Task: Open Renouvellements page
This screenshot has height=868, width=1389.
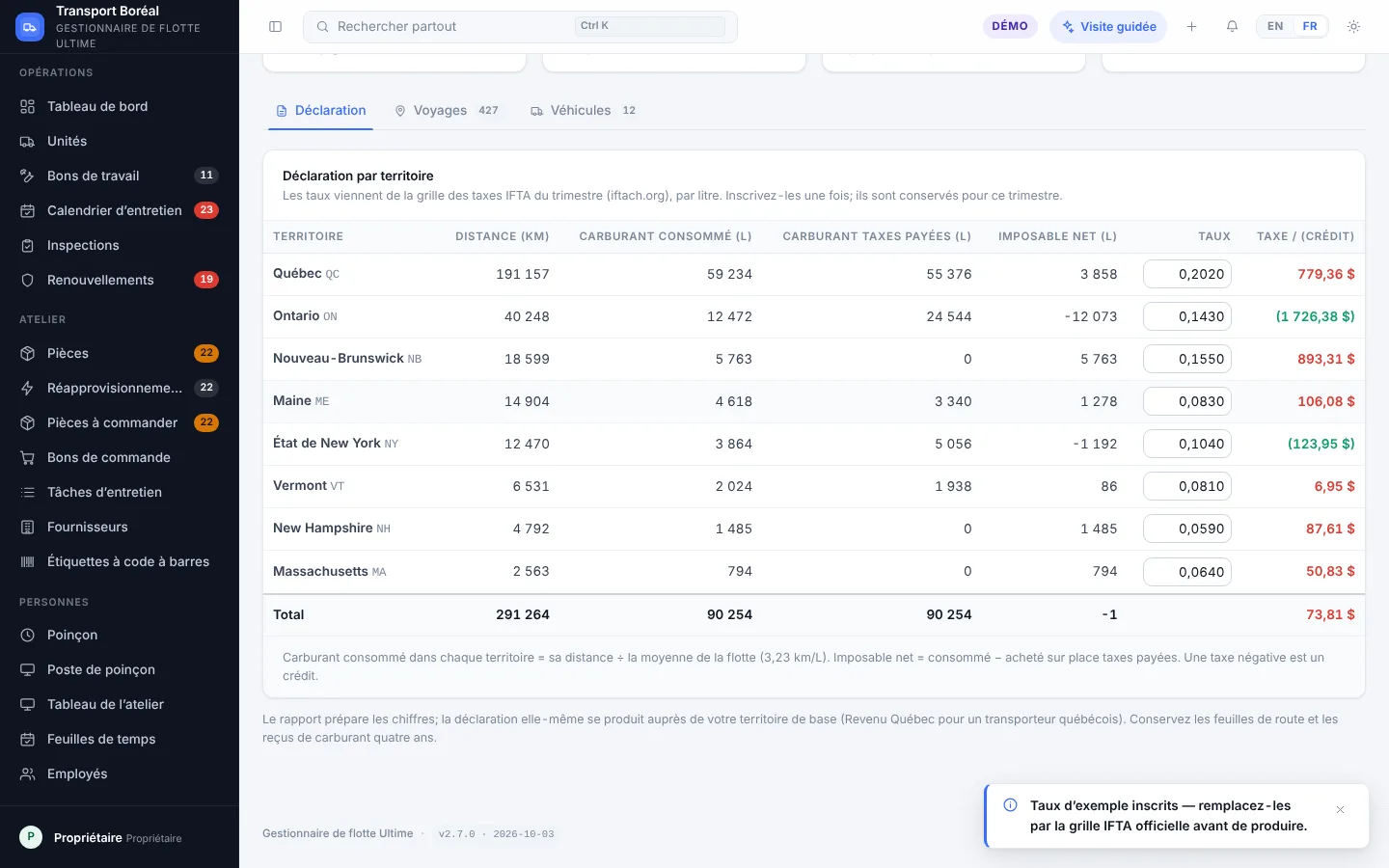Action: point(120,280)
